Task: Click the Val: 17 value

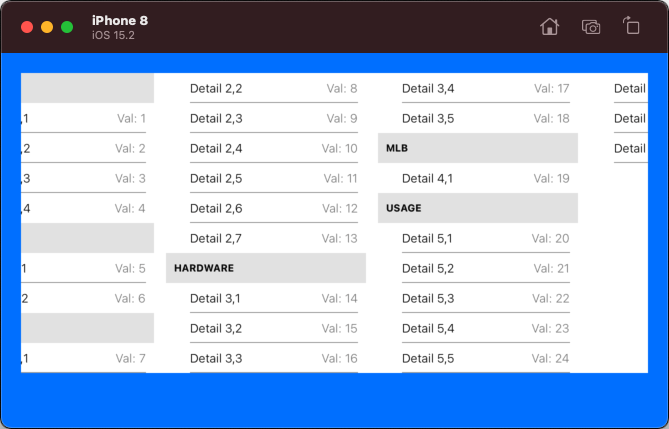Action: (x=552, y=88)
